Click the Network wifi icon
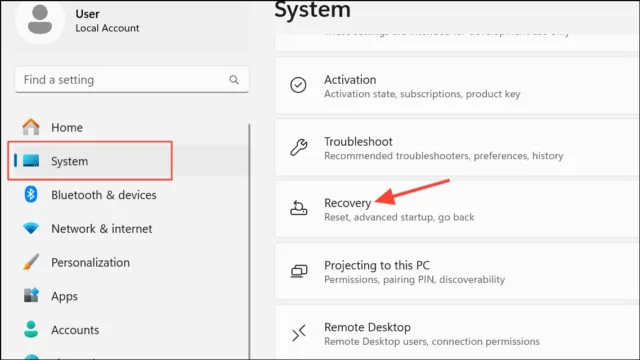This screenshot has width=640, height=360. click(31, 228)
